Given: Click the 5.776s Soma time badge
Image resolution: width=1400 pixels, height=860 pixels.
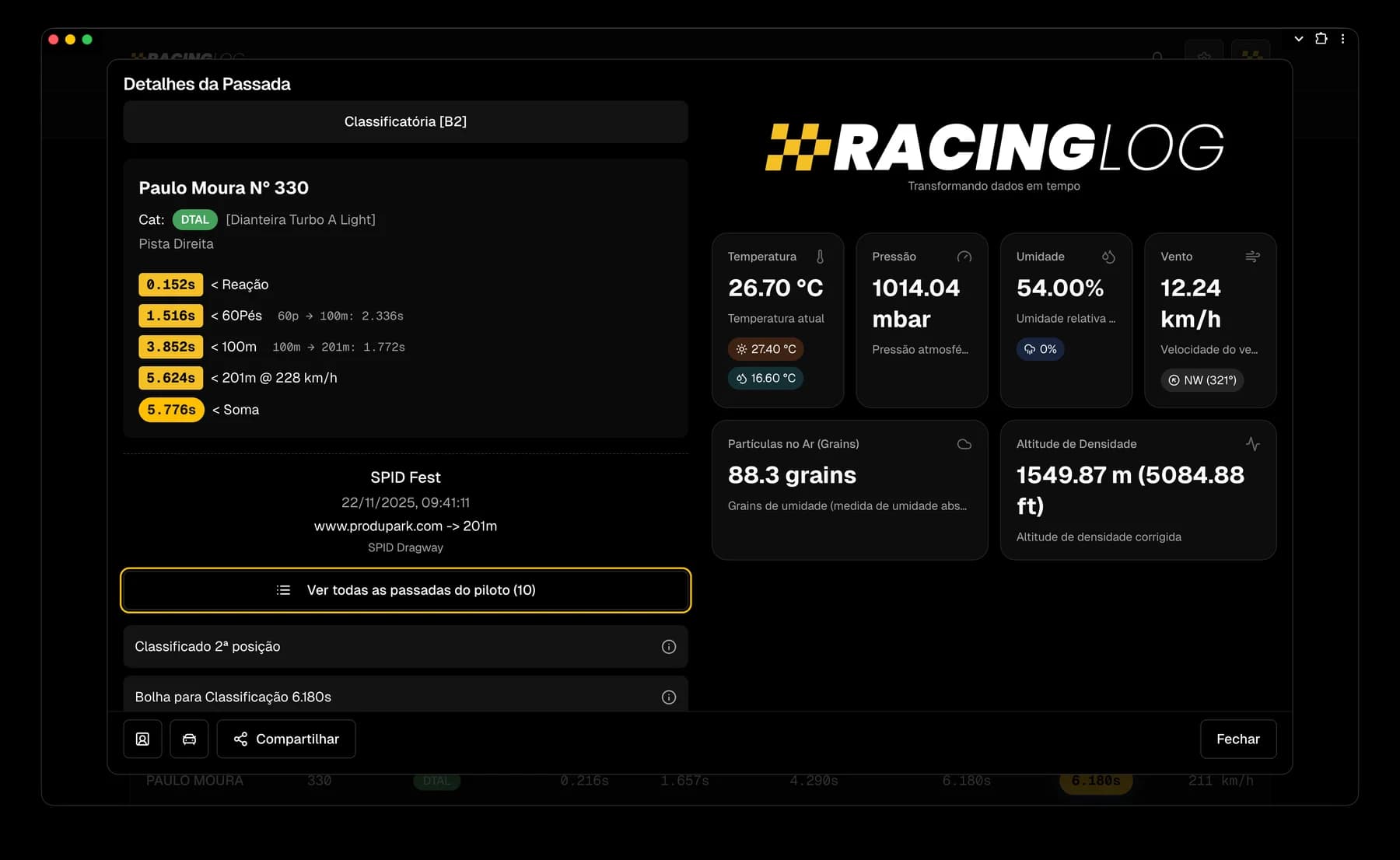Looking at the screenshot, I should coord(172,410).
